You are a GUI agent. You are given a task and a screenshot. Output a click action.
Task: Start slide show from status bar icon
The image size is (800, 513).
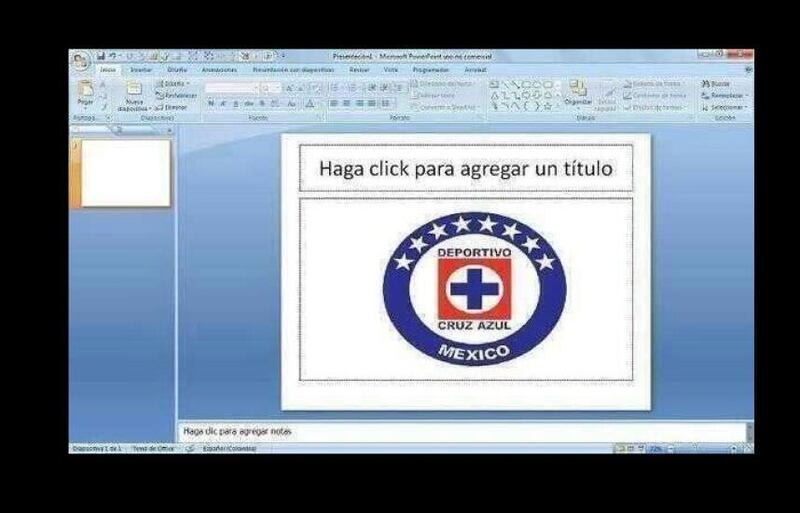click(x=641, y=449)
